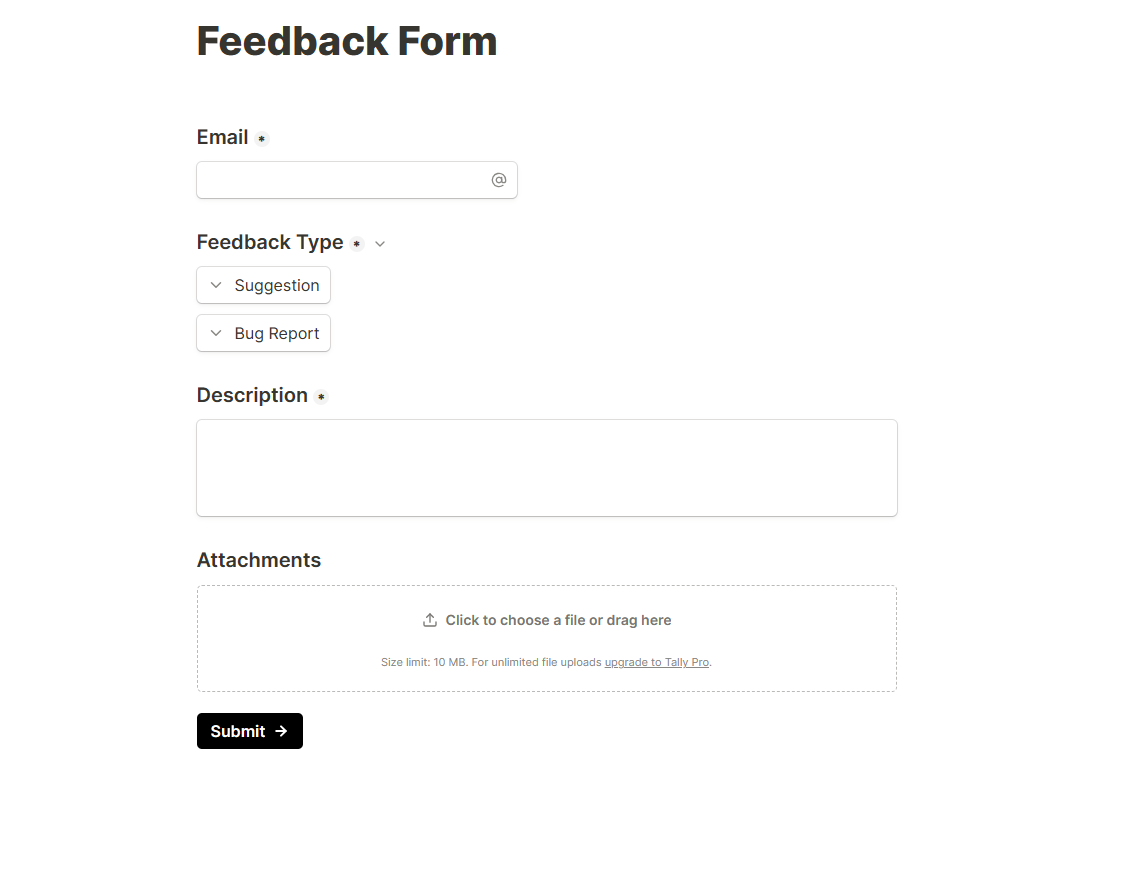1127x881 pixels.
Task: Choose the Bug Report feedback type
Action: pyautogui.click(x=276, y=333)
